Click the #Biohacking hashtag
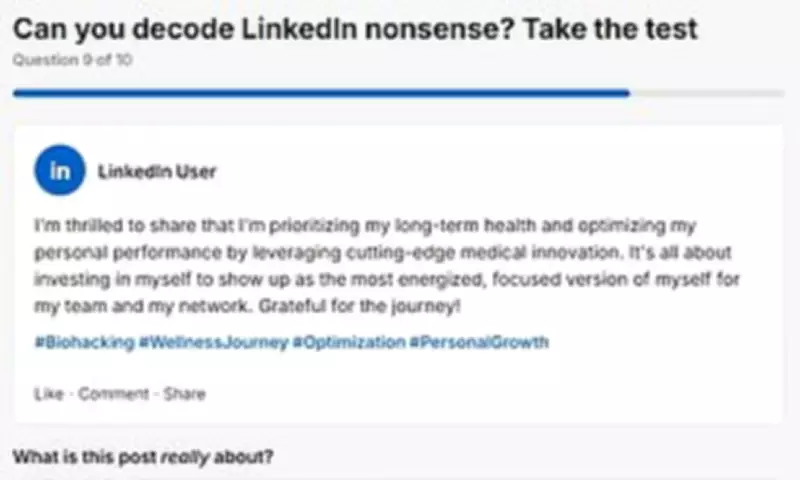Screen dimensions: 800x480 (x=84, y=342)
